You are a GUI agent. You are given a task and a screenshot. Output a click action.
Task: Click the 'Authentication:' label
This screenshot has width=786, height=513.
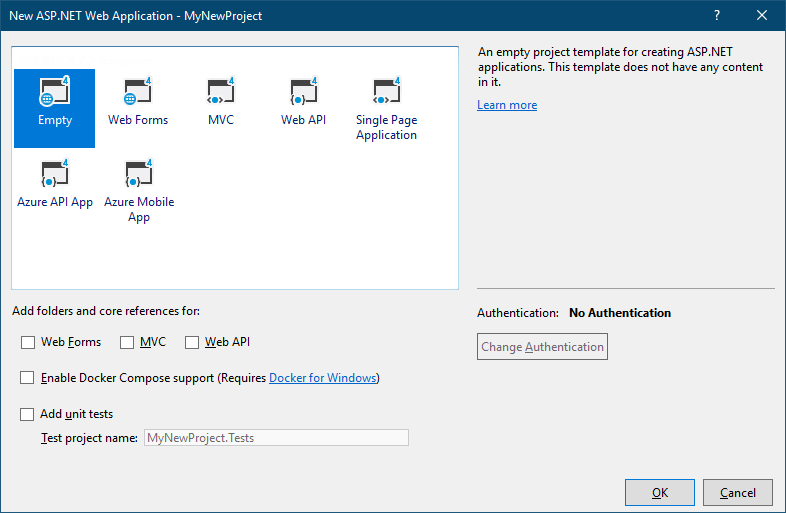coord(518,313)
